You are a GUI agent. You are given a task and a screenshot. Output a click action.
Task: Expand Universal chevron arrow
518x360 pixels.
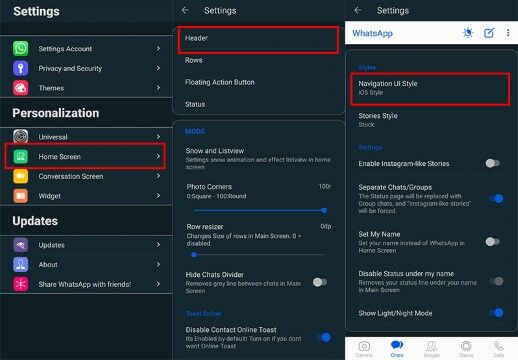tap(158, 137)
